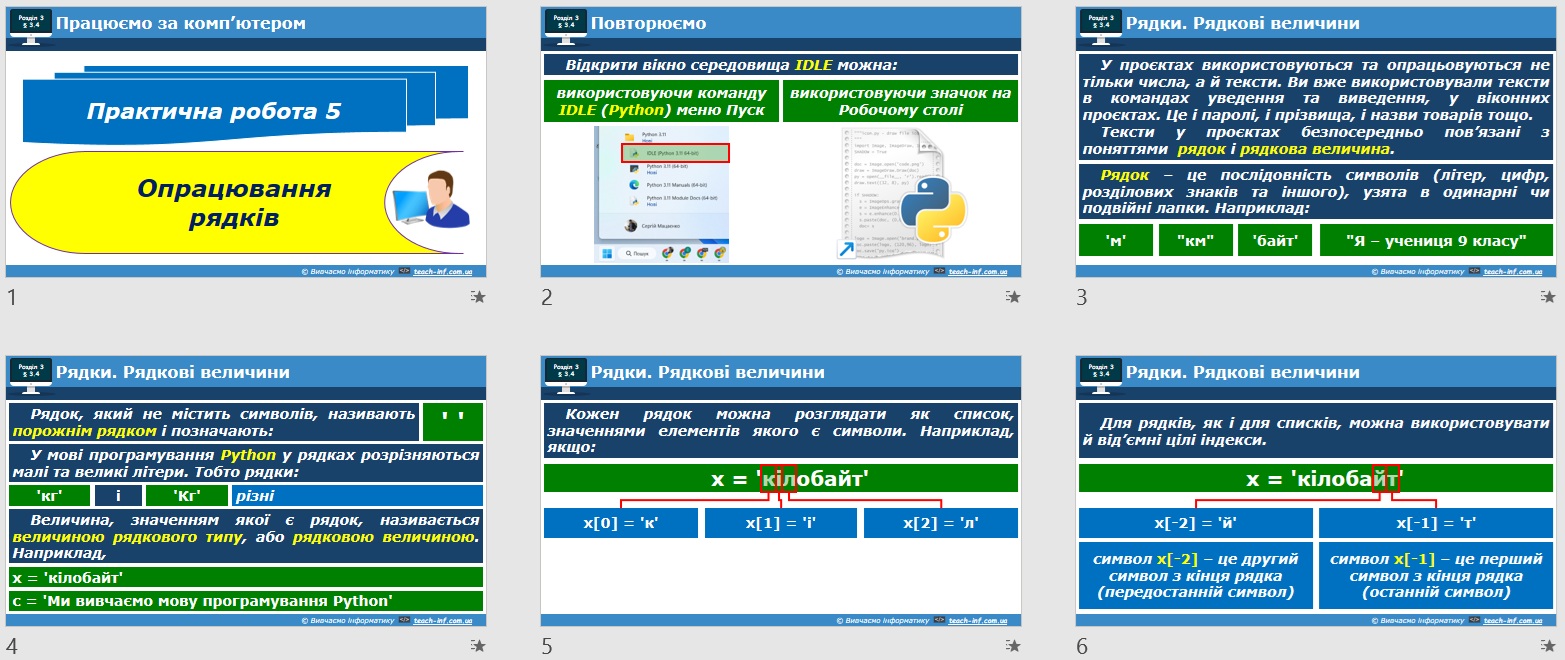Click the animation star icon under slide 6

click(x=1549, y=647)
